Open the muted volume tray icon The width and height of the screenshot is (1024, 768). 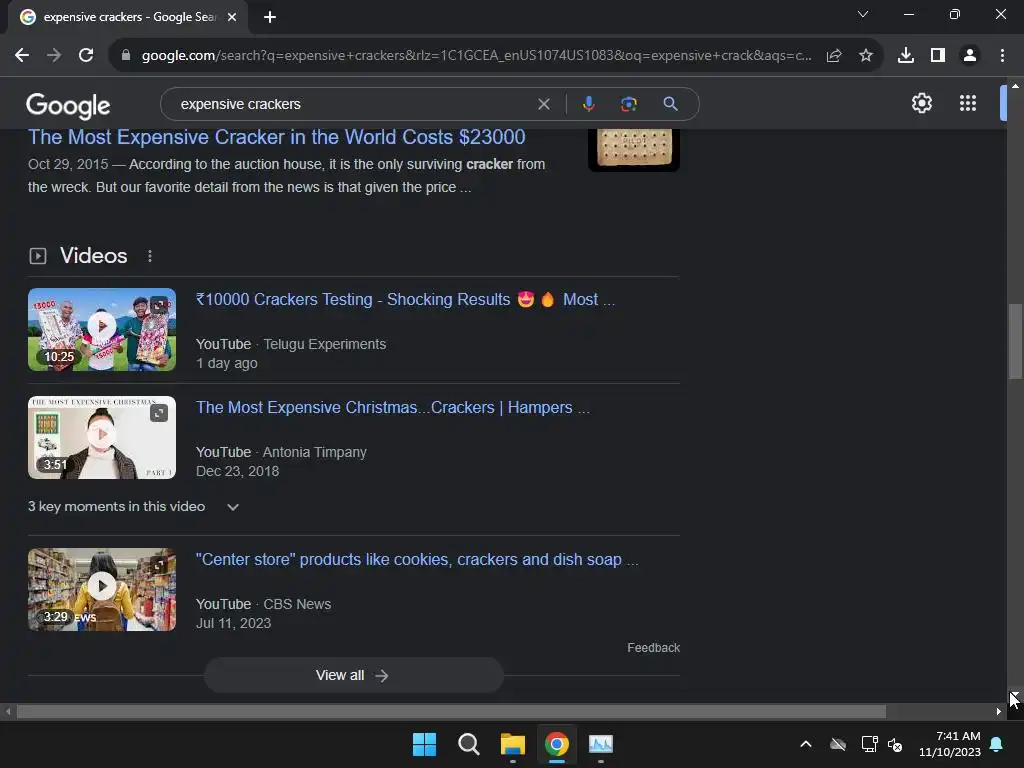895,744
